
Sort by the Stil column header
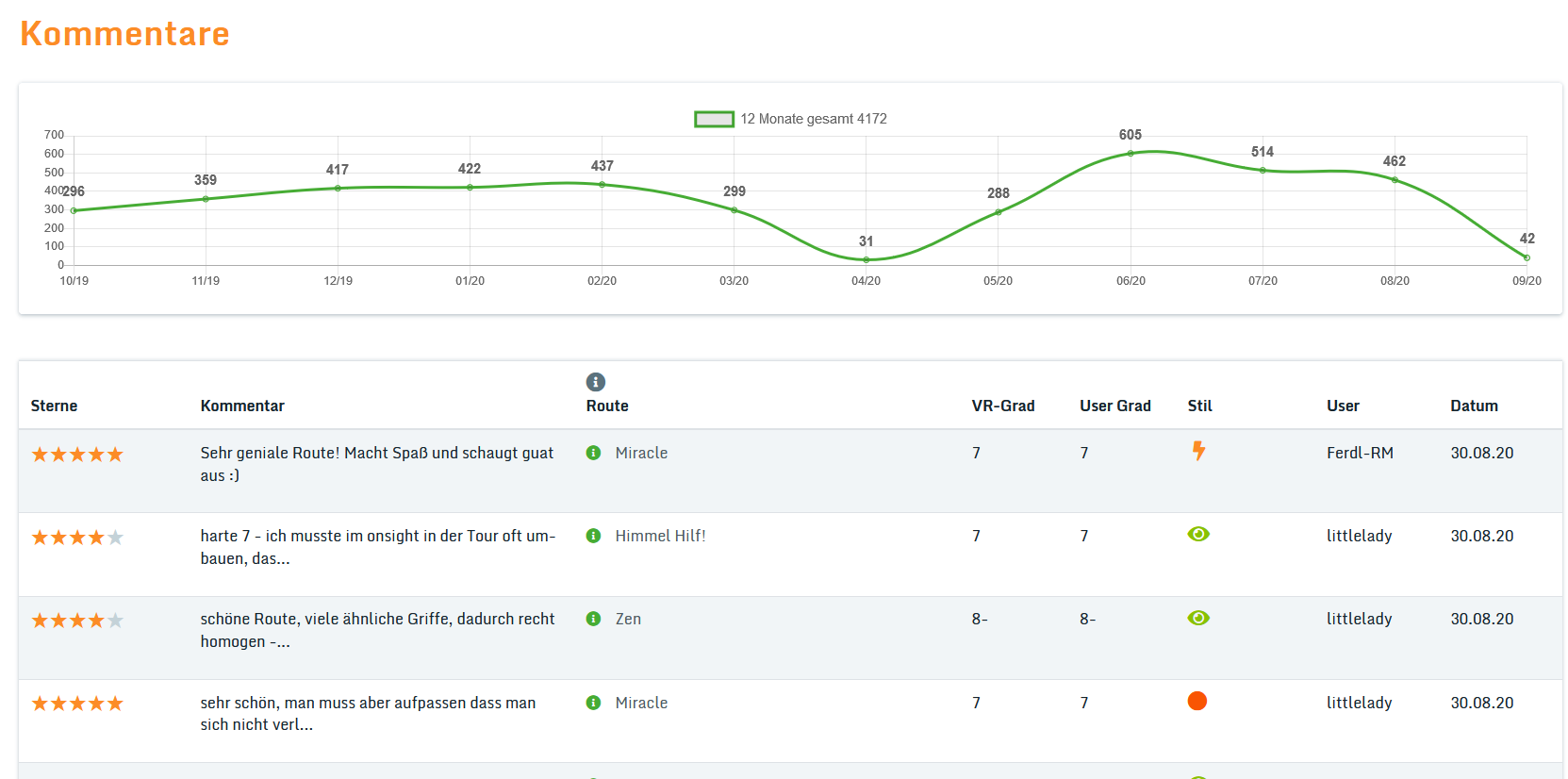[1199, 406]
